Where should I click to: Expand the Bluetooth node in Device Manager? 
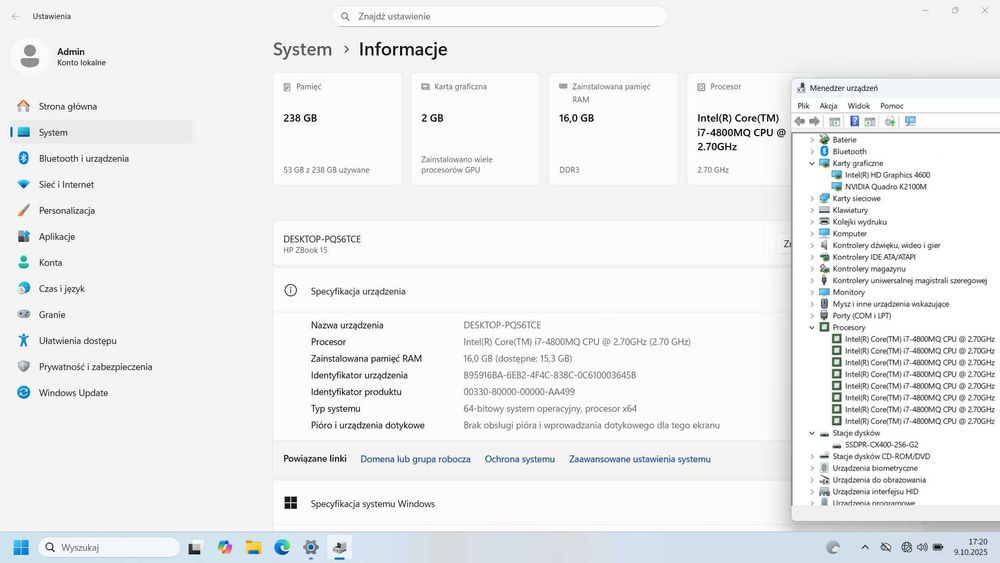point(812,152)
